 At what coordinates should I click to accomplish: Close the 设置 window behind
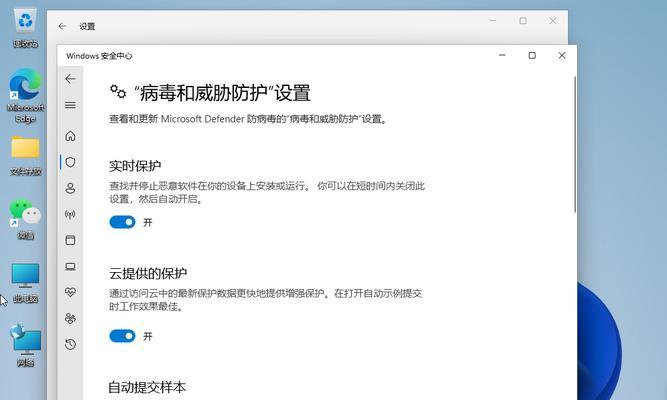[x=553, y=20]
